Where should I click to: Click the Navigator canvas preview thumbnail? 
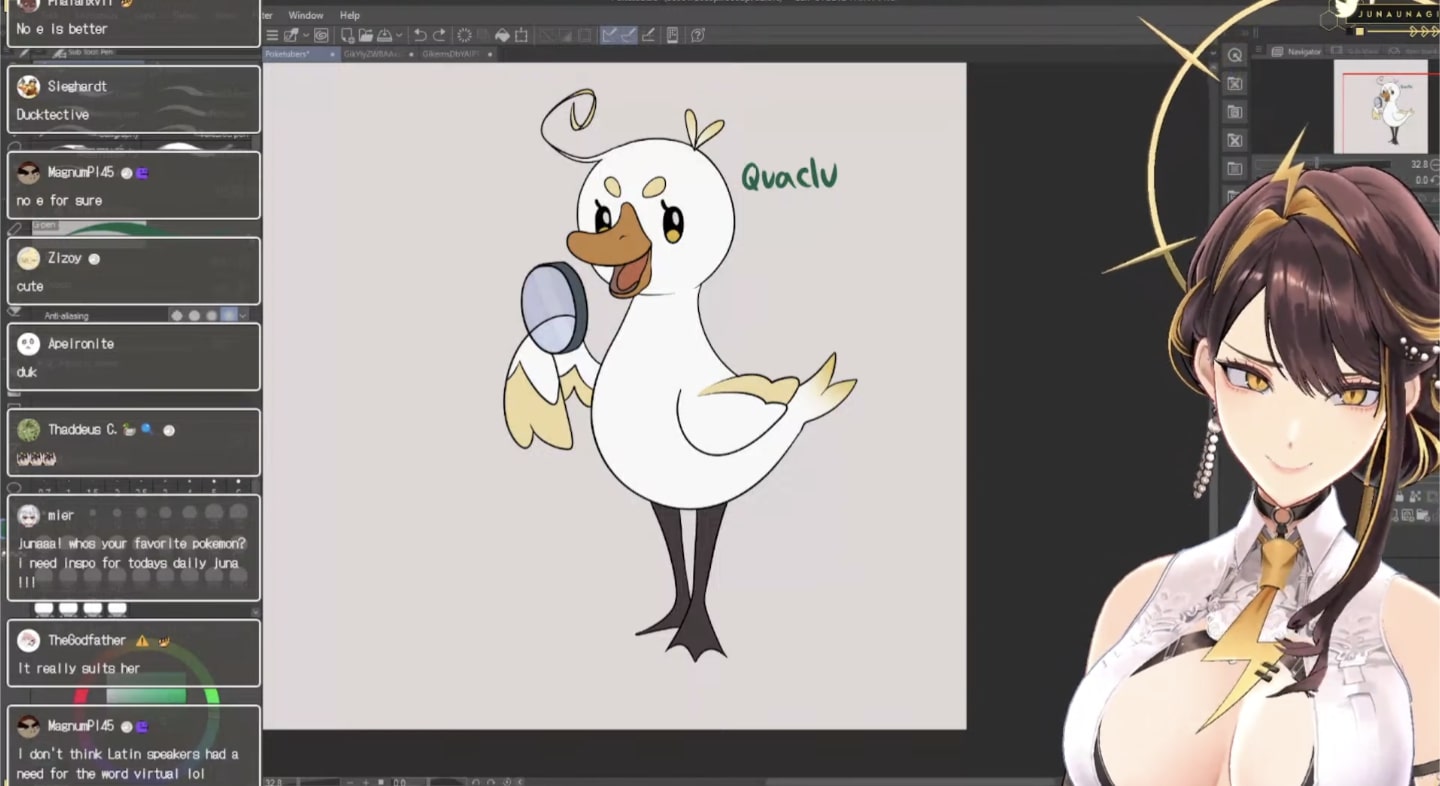coord(1381,106)
